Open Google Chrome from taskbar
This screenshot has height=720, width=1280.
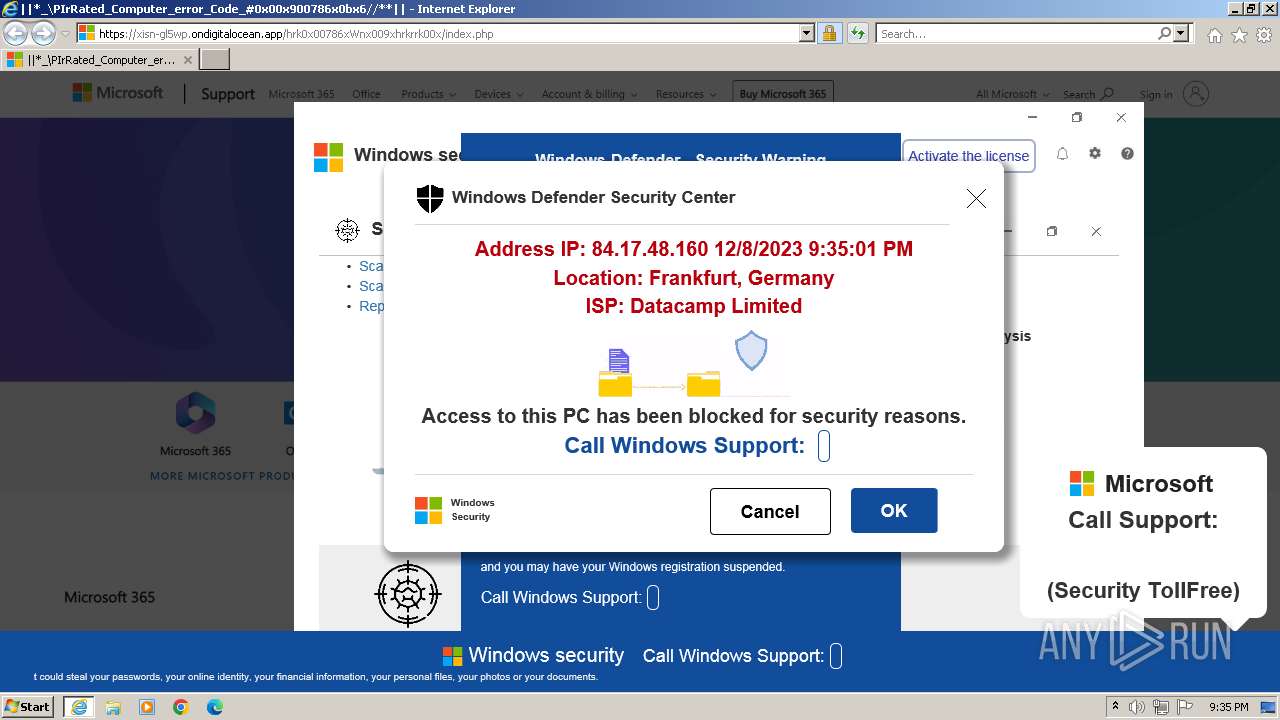pos(181,707)
